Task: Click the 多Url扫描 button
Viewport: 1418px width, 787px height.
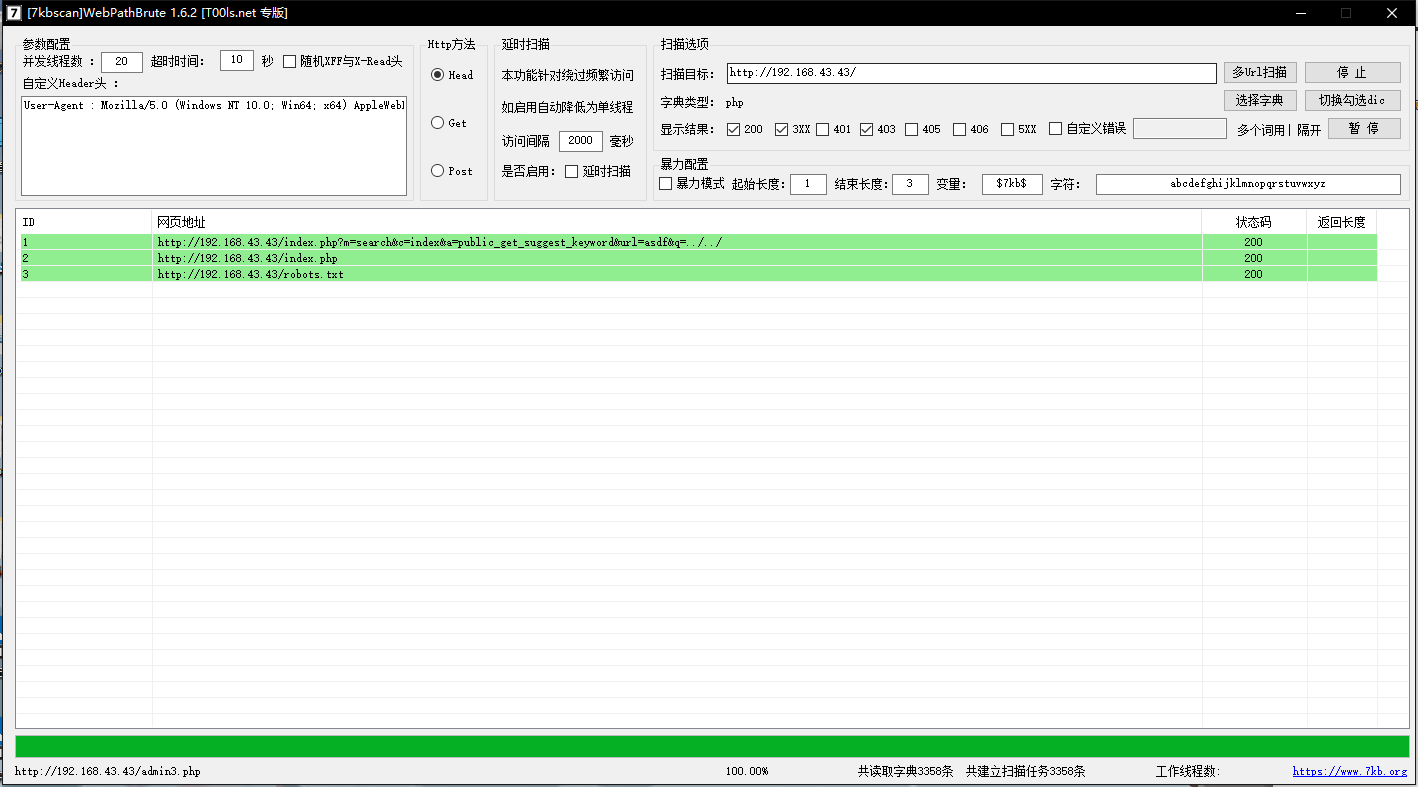Action: tap(1261, 72)
